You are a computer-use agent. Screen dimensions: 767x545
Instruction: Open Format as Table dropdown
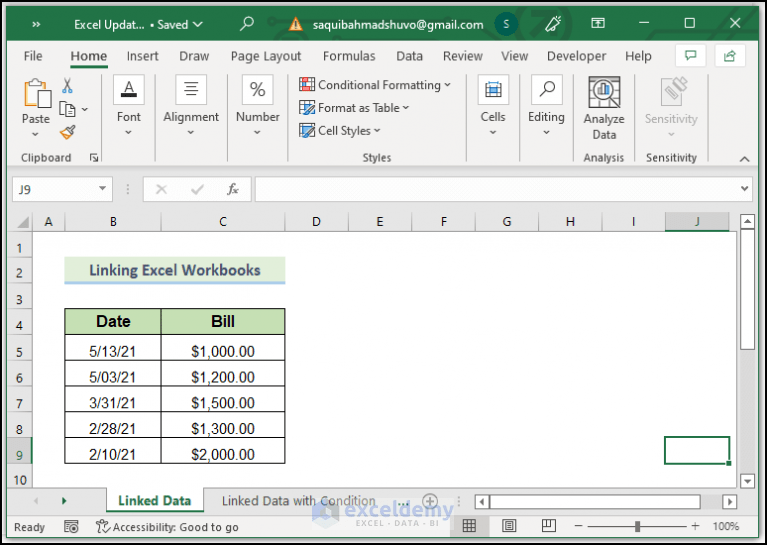354,108
